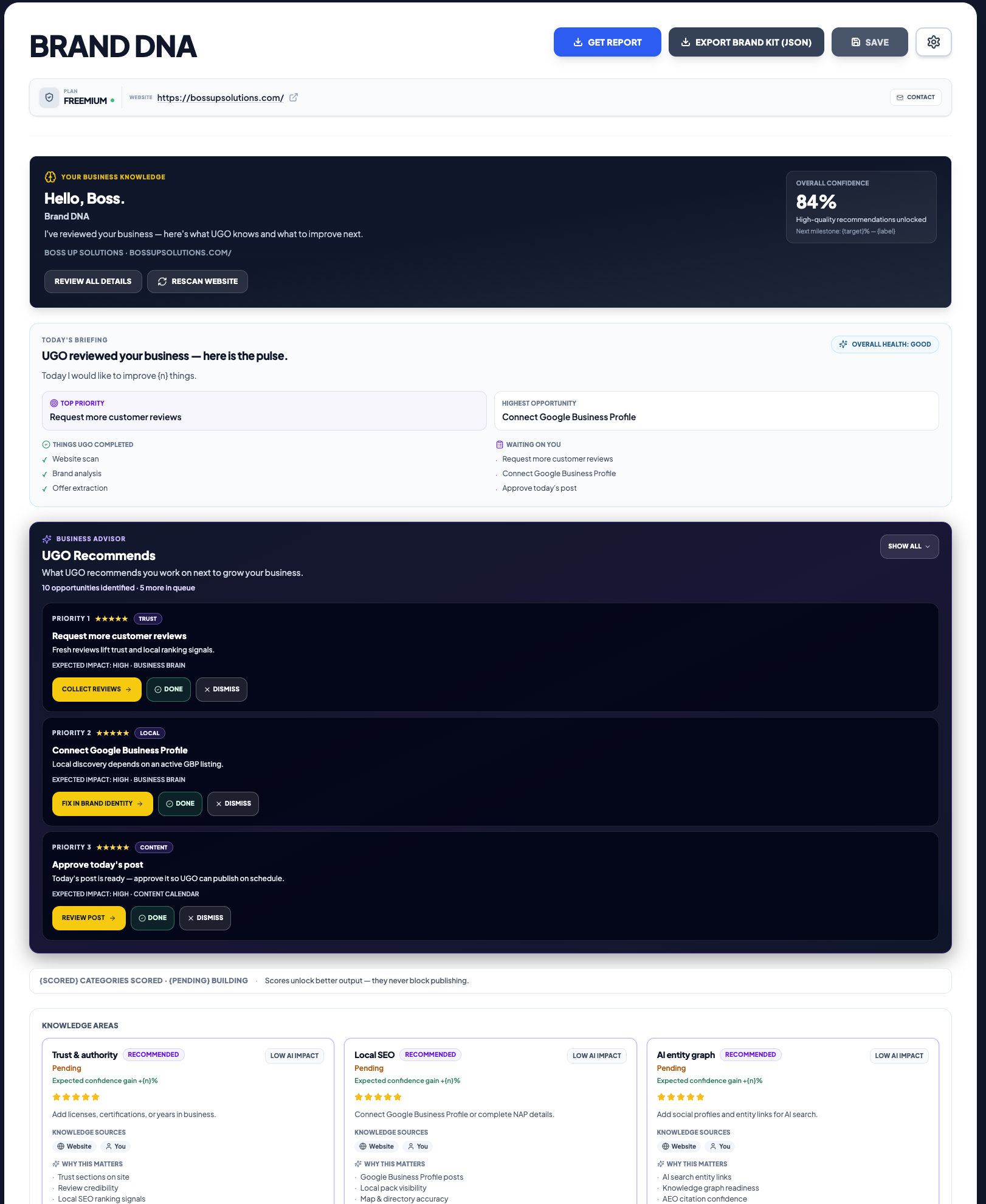Image resolution: width=986 pixels, height=1204 pixels.
Task: Click the TRUST tag on Priority 1
Action: [x=148, y=618]
